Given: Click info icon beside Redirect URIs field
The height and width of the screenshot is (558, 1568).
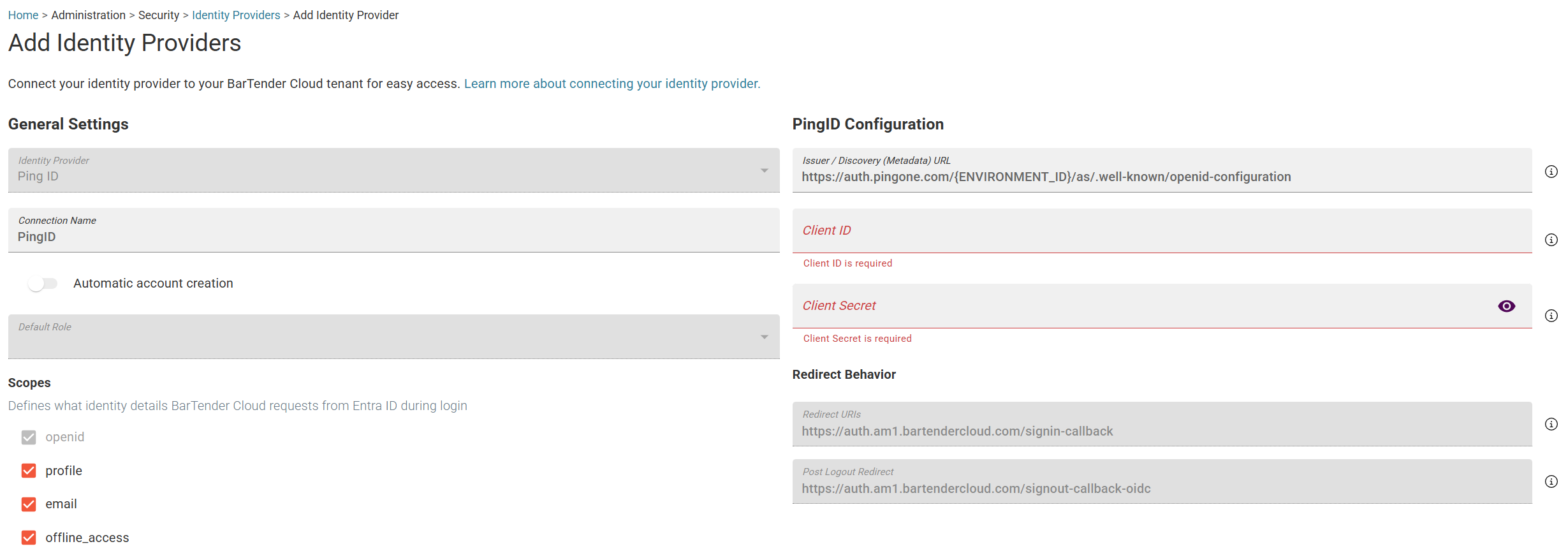Looking at the screenshot, I should tap(1551, 424).
